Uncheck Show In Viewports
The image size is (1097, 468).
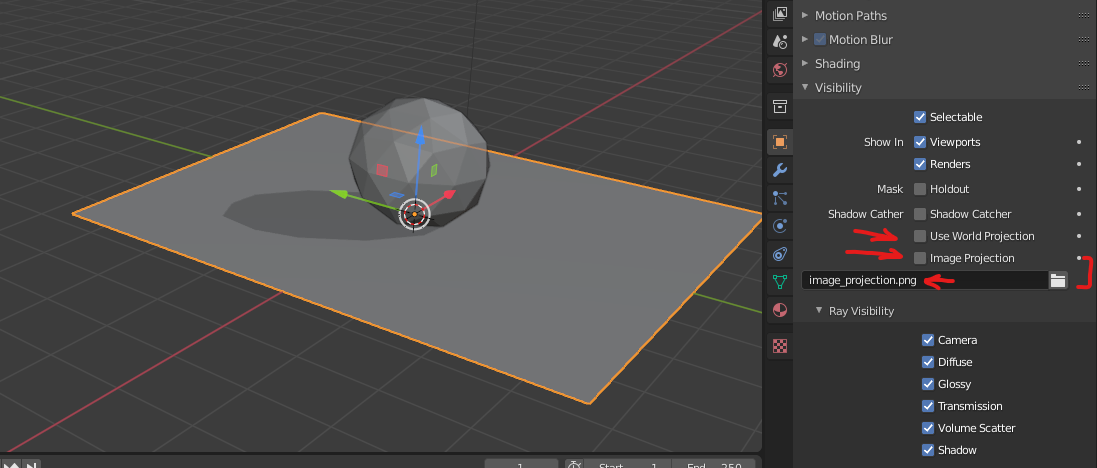920,142
